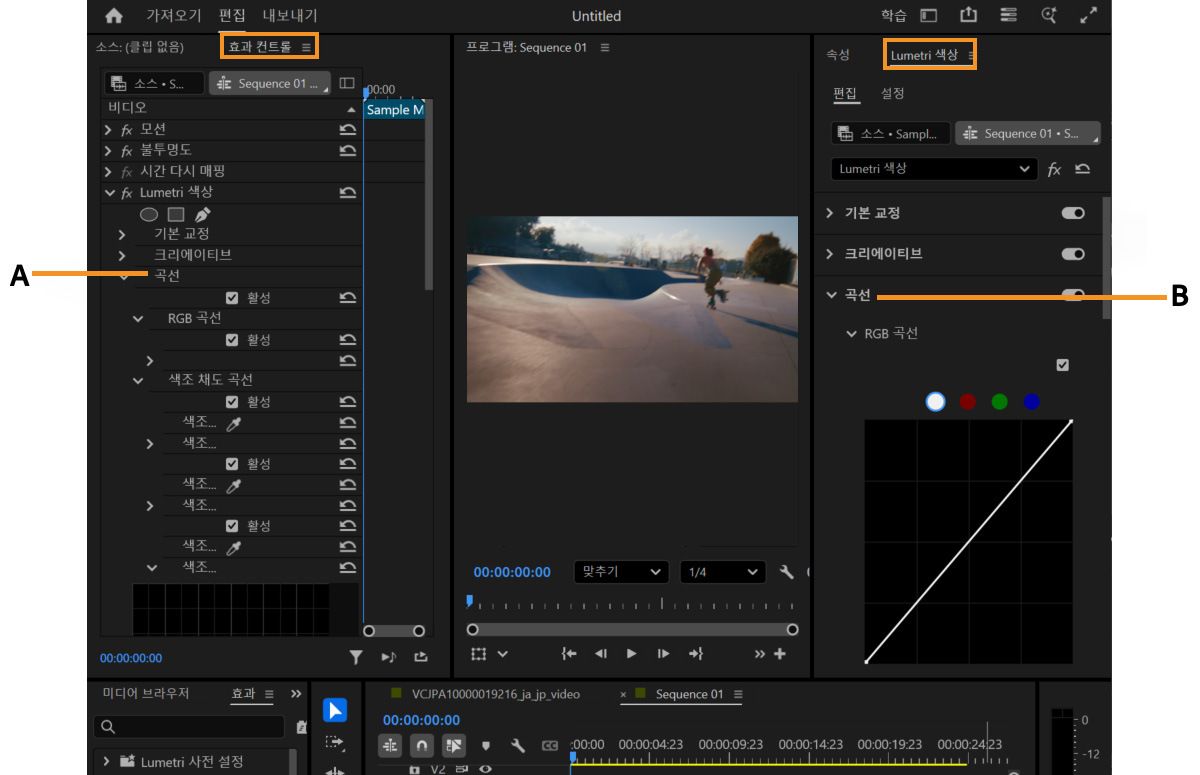Image resolution: width=1200 pixels, height=775 pixels.
Task: Select the red channel swatch above the RGB curve
Action: click(x=967, y=402)
